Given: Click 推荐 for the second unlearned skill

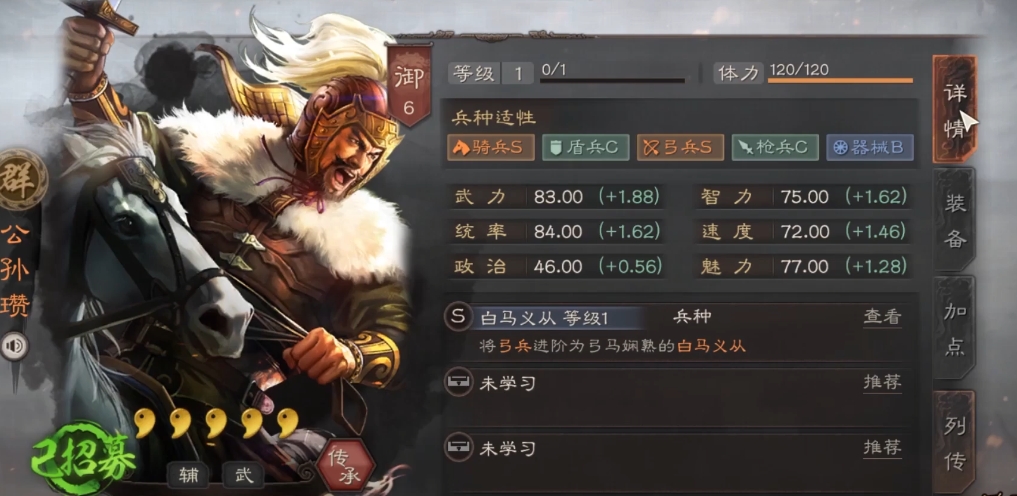Looking at the screenshot, I should tap(883, 447).
